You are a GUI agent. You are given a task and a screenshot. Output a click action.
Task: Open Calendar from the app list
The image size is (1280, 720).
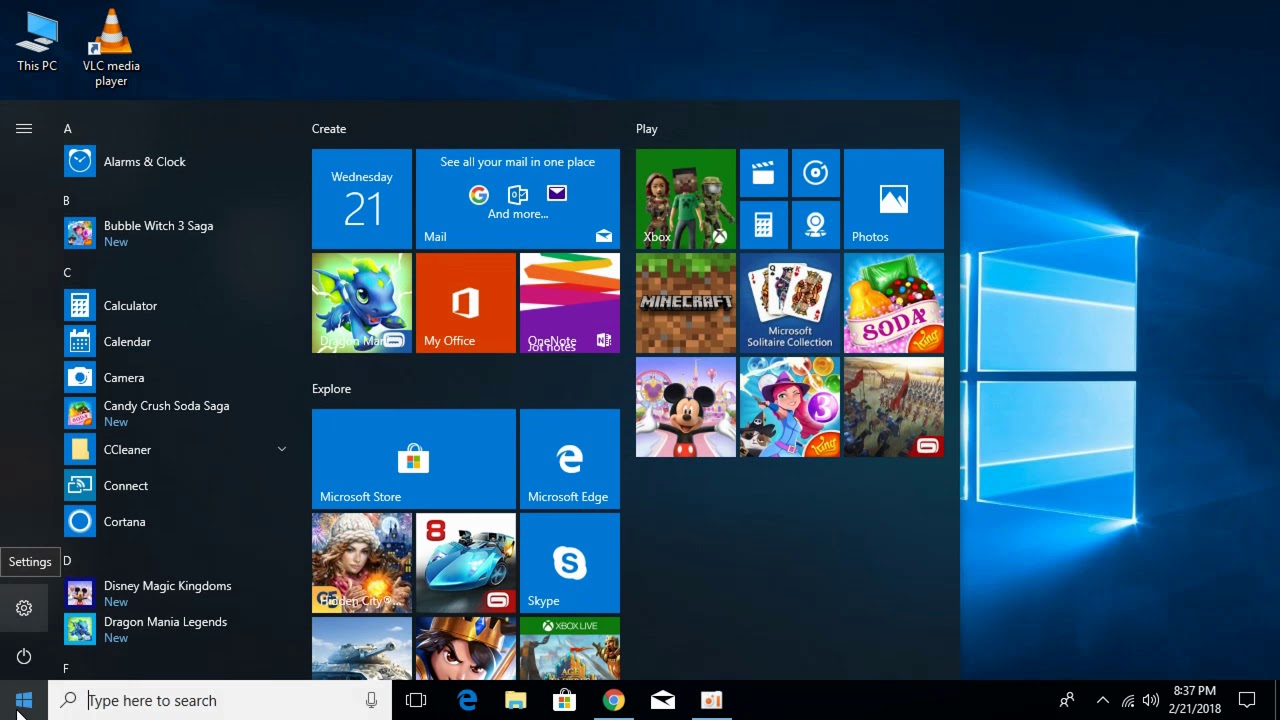pos(176,342)
